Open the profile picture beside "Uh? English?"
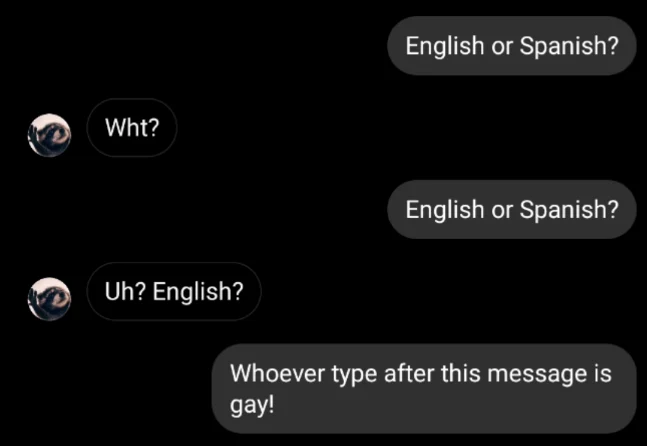 pyautogui.click(x=48, y=298)
